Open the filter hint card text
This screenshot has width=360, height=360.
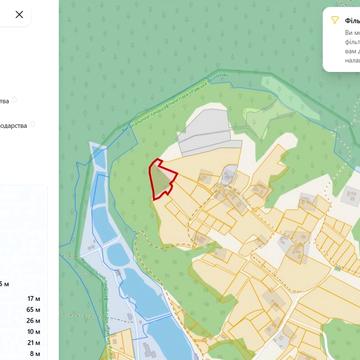(x=352, y=47)
